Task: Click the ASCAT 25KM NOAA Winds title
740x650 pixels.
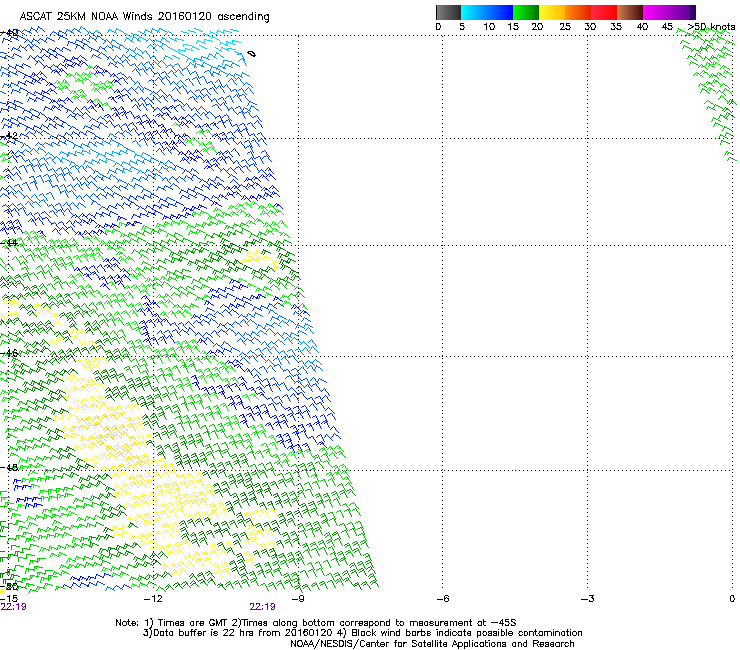Action: 144,17
